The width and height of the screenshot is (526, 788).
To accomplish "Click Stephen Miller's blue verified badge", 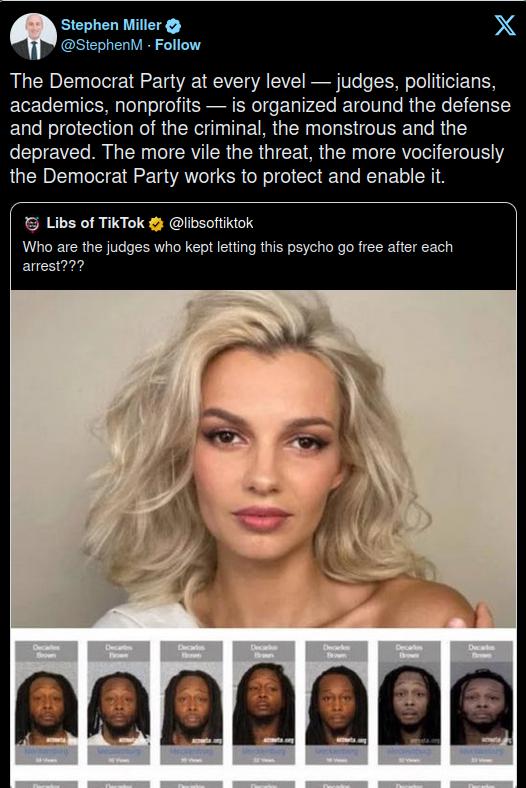I will click(x=174, y=26).
